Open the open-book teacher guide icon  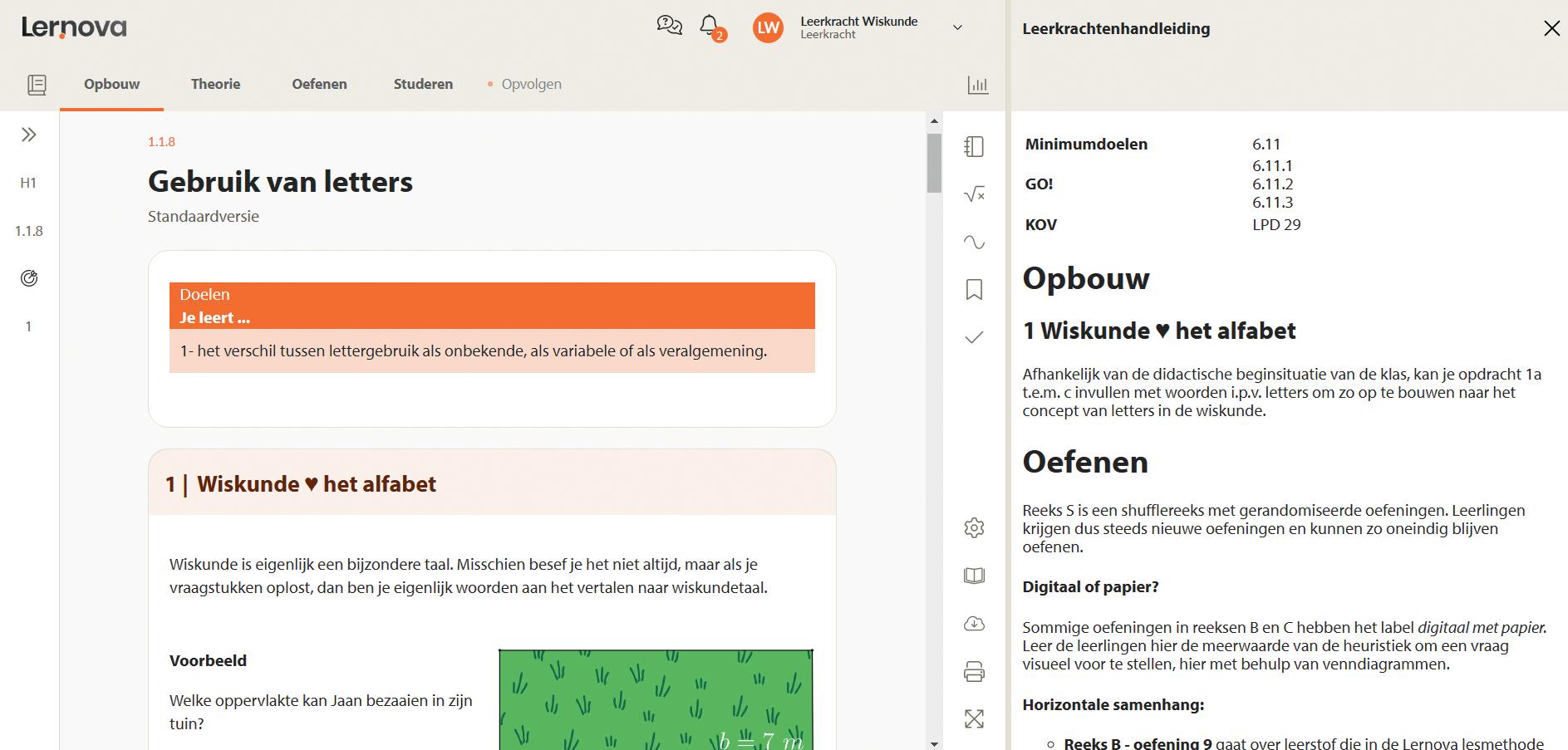click(974, 576)
